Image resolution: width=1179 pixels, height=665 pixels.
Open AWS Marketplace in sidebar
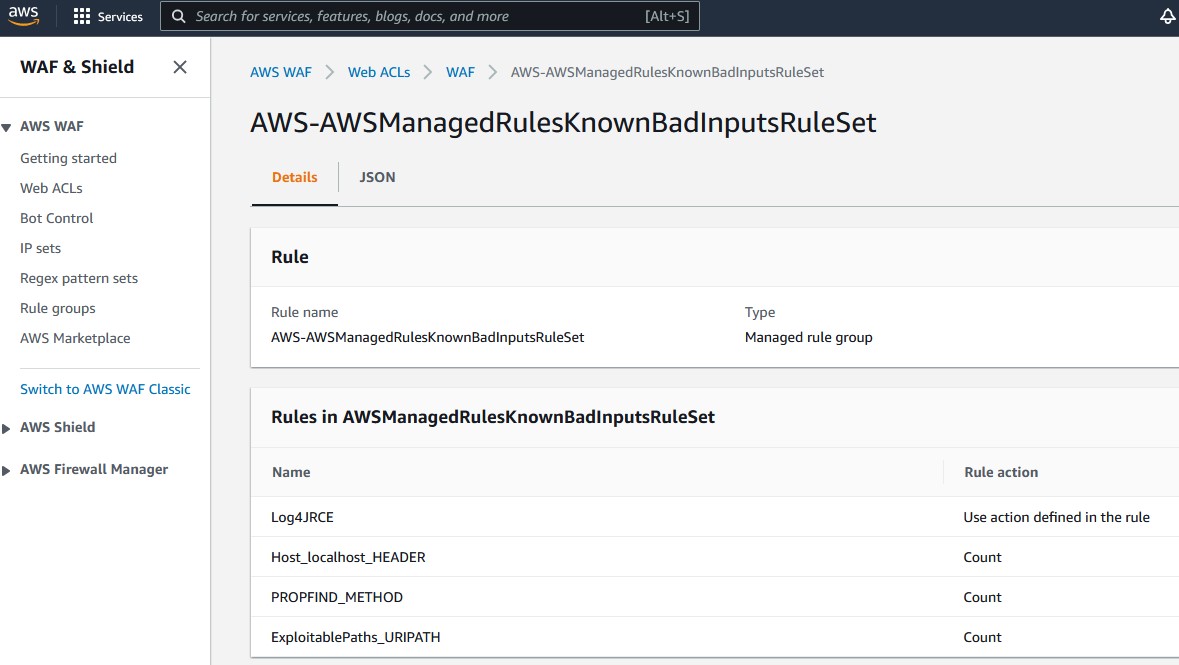[75, 339]
